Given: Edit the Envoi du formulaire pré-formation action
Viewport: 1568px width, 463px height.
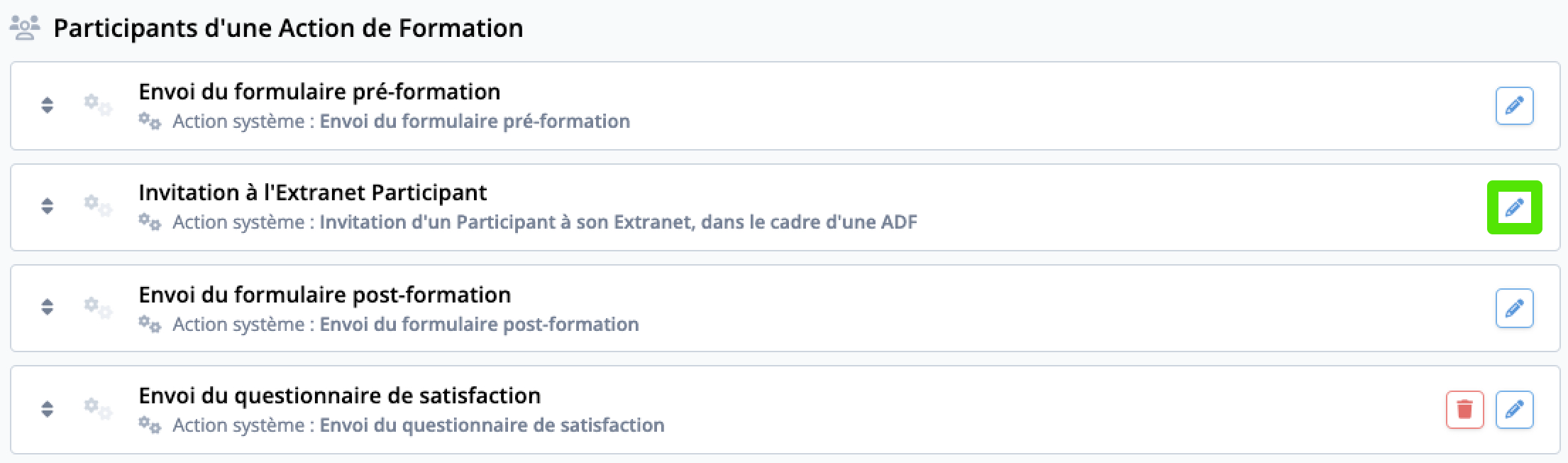Looking at the screenshot, I should click(1514, 106).
